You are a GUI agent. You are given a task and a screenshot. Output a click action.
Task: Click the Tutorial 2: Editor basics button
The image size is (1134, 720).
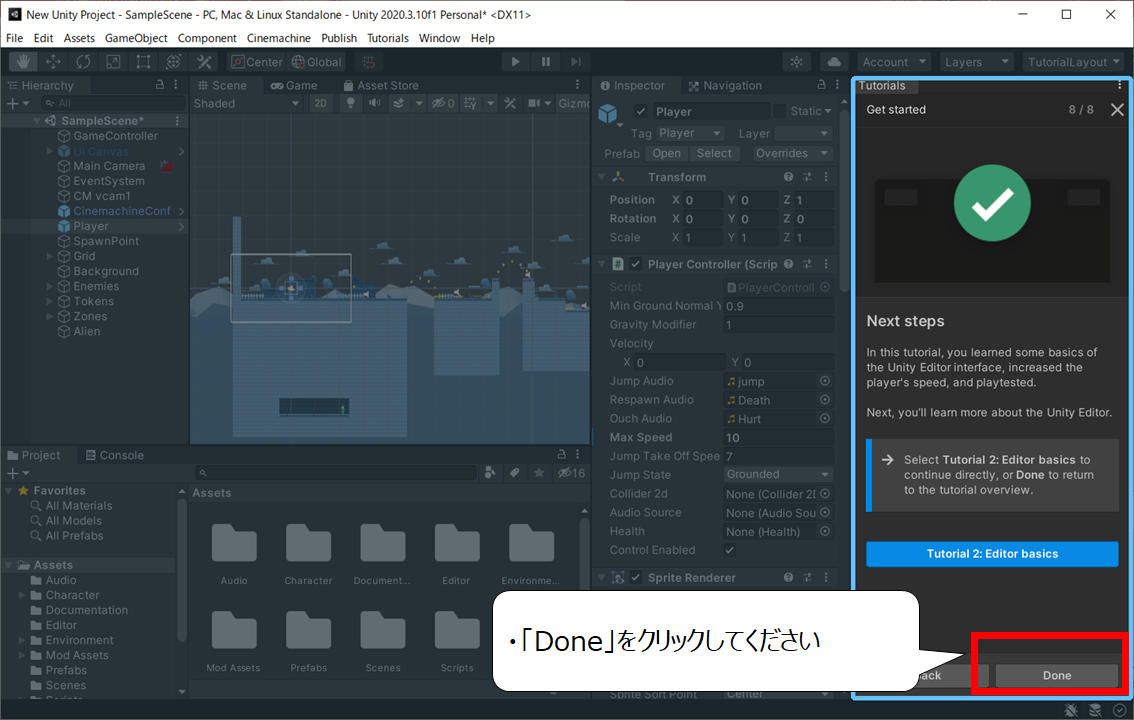(x=992, y=554)
